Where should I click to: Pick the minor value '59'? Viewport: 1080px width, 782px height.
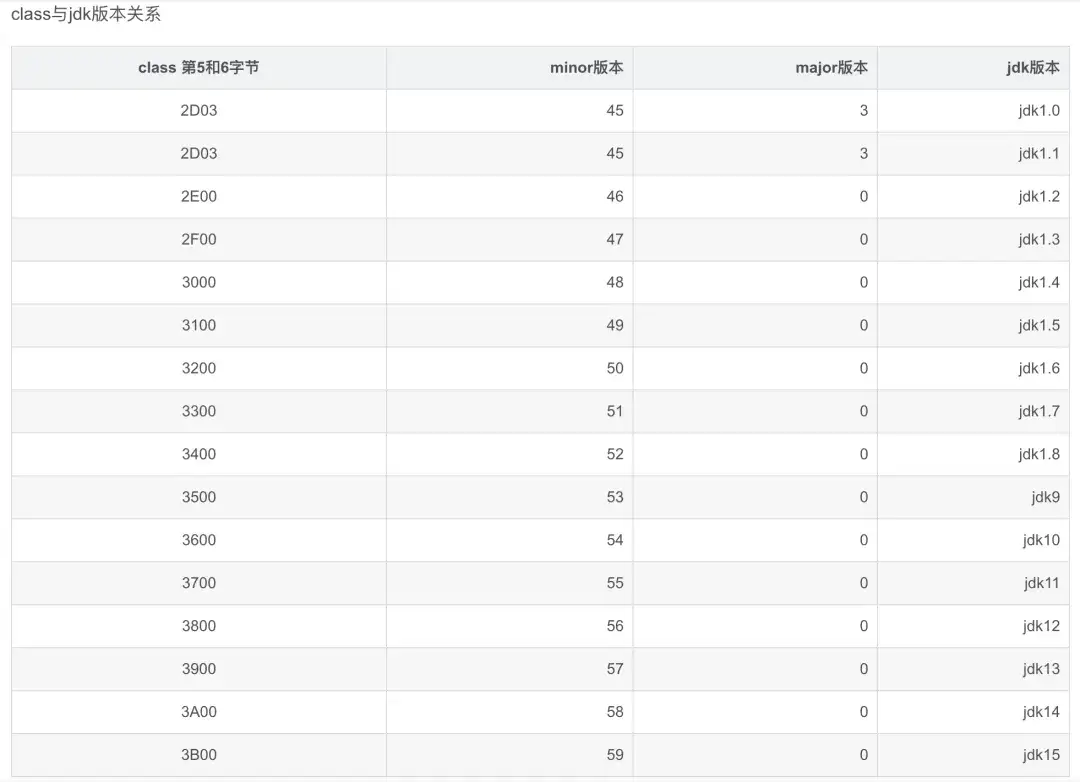(615, 755)
